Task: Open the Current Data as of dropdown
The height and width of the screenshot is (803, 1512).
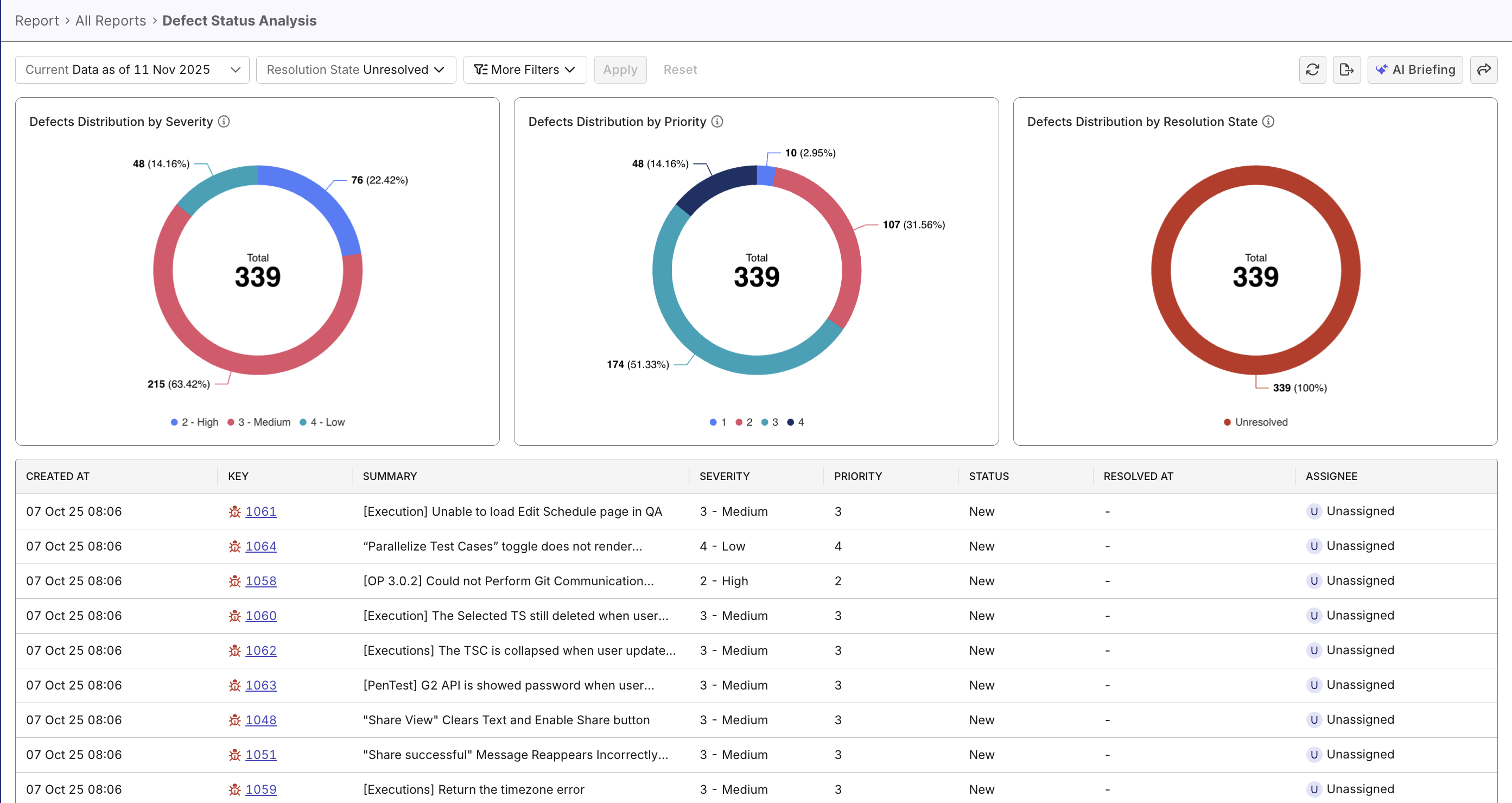Action: pyautogui.click(x=131, y=69)
